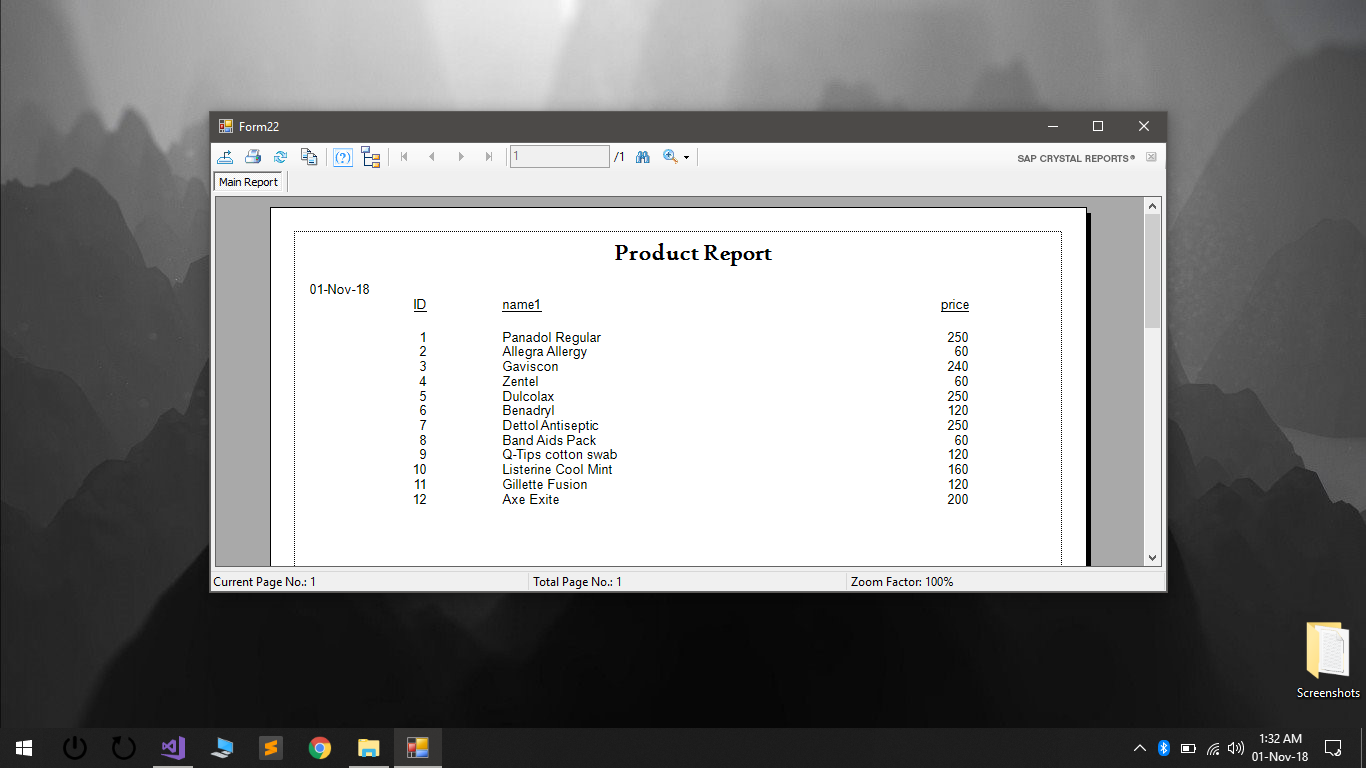Click the Form22 window app icon
This screenshot has height=768, width=1366.
pos(226,126)
